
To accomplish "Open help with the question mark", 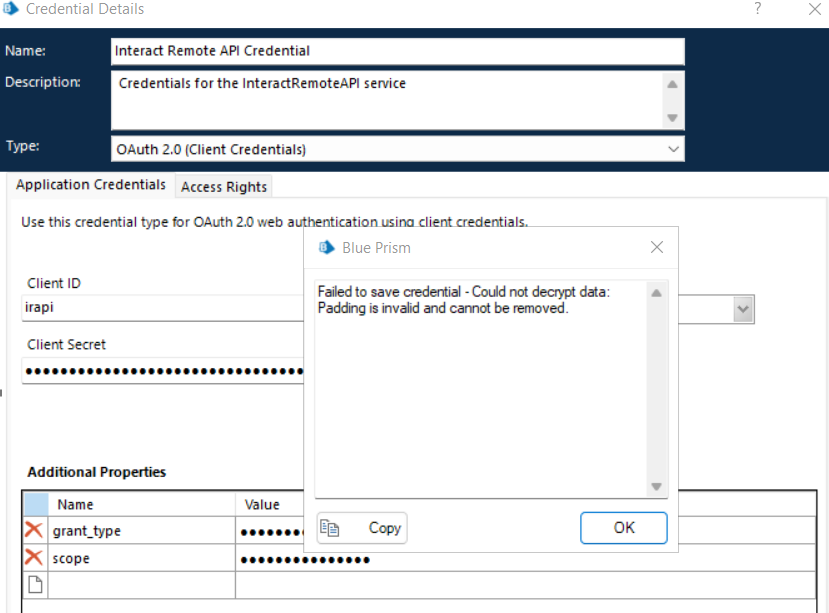I will point(758,9).
